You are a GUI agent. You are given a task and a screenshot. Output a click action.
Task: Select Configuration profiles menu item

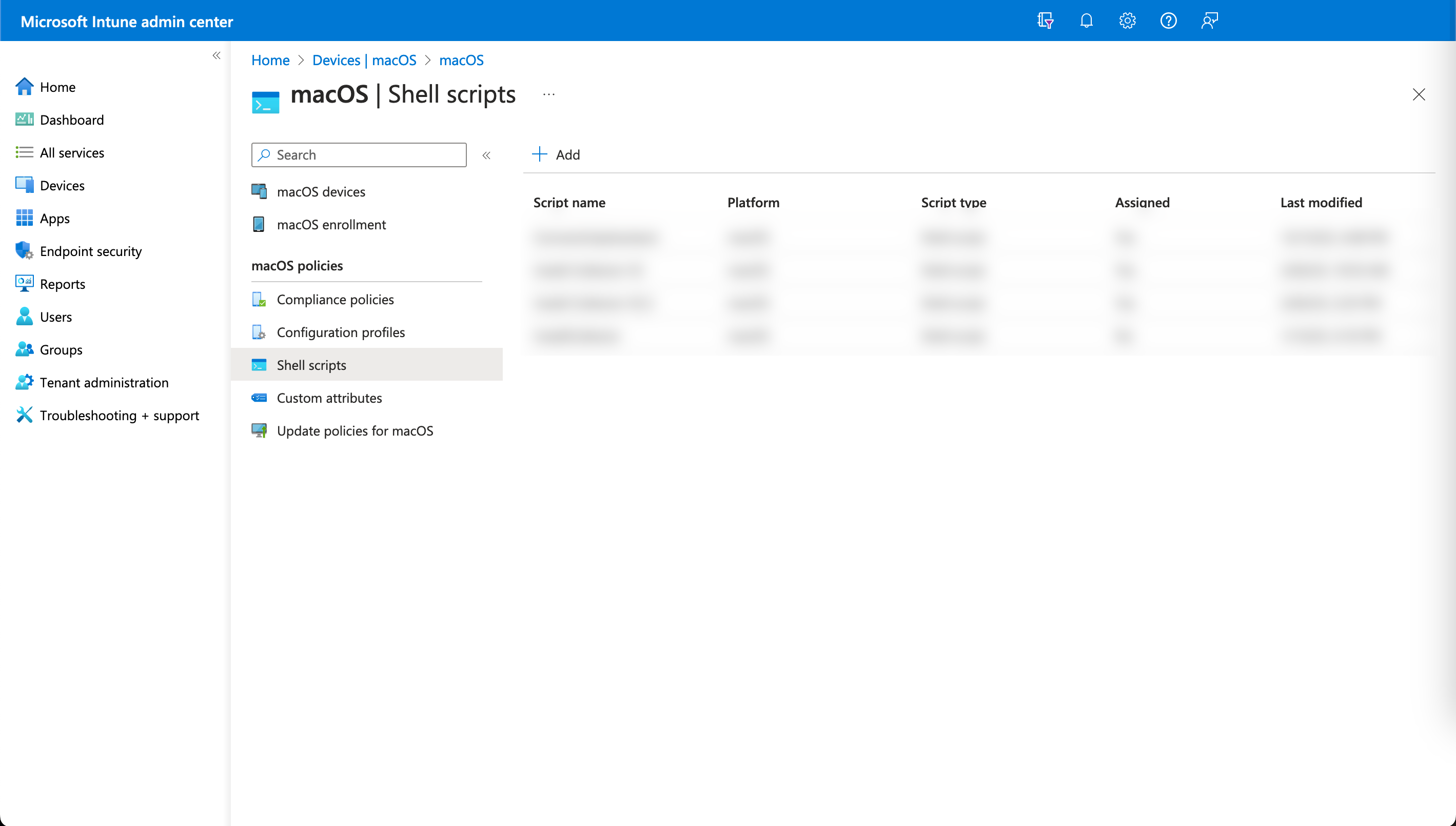(340, 332)
